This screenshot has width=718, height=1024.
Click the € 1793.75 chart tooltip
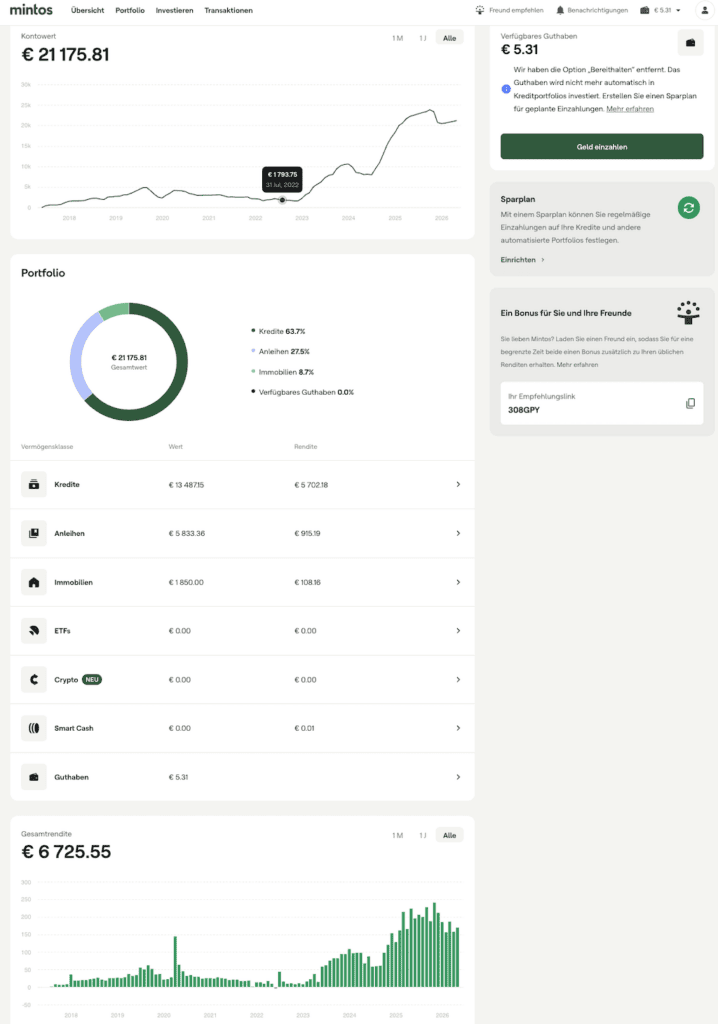point(282,180)
